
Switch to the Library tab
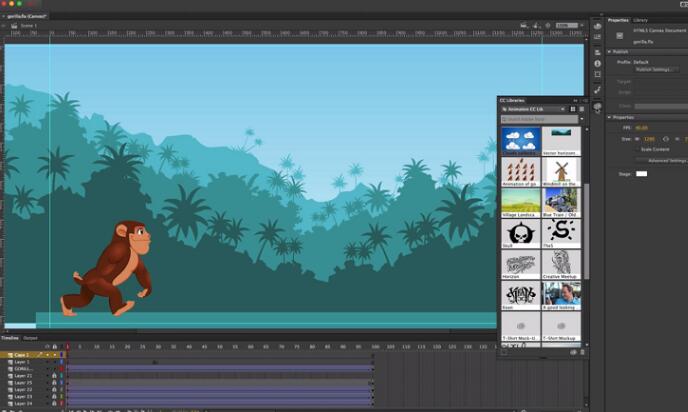[x=640, y=20]
